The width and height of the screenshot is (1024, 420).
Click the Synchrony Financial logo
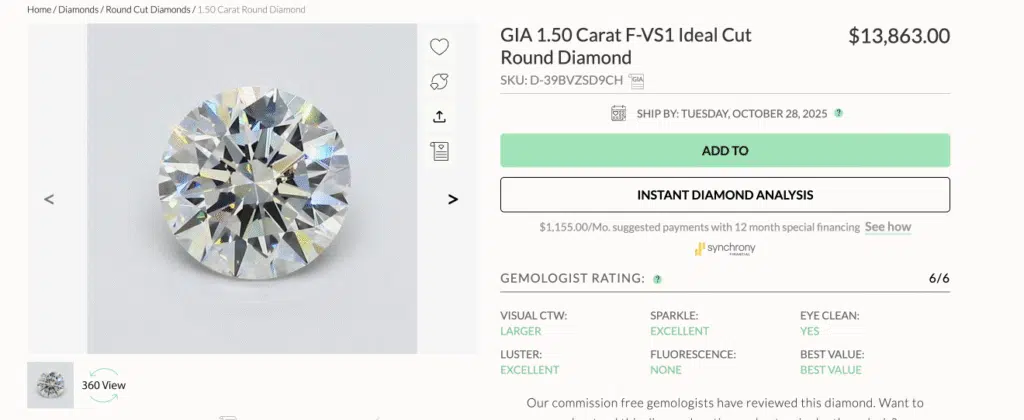click(724, 248)
